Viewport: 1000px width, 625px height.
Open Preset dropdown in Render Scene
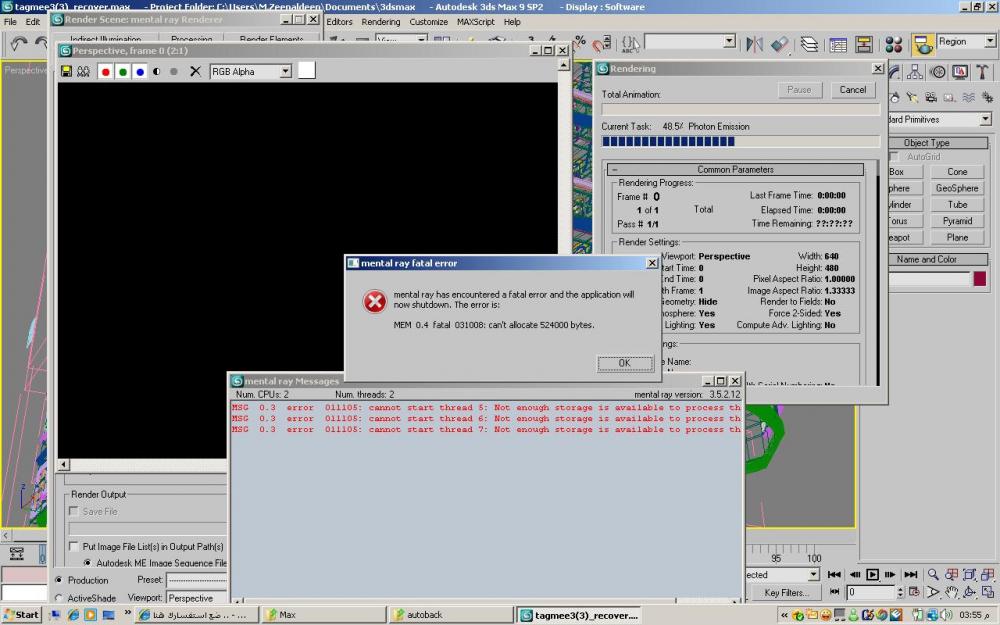coord(196,579)
